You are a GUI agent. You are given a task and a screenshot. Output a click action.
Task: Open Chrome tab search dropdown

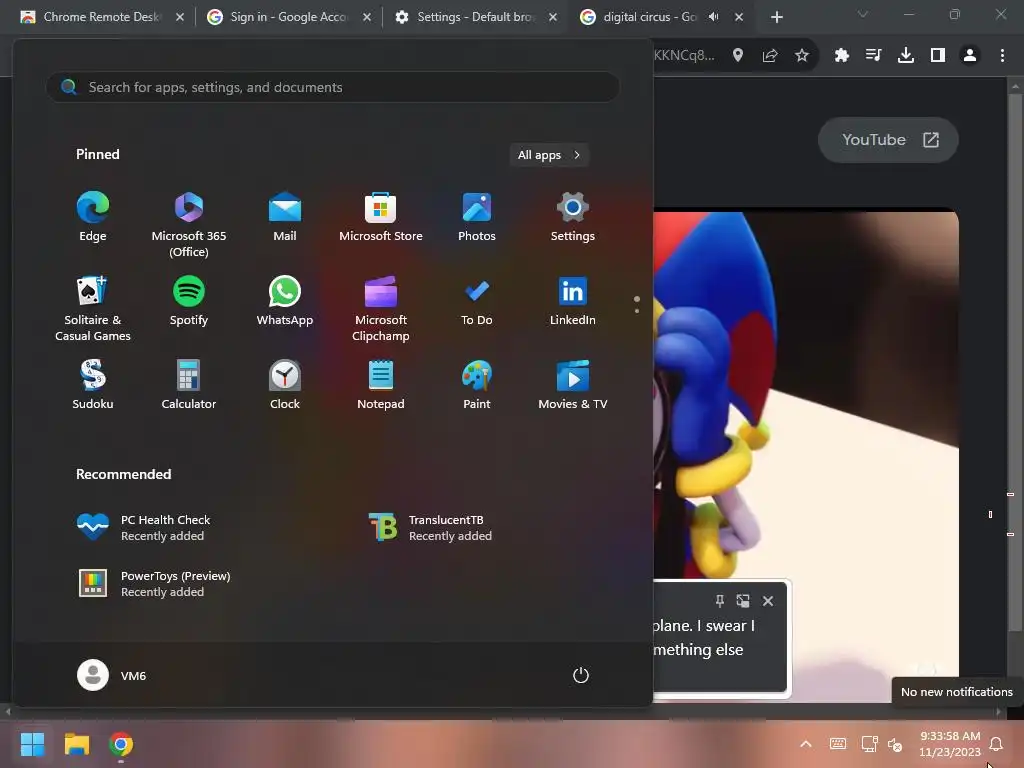click(863, 14)
